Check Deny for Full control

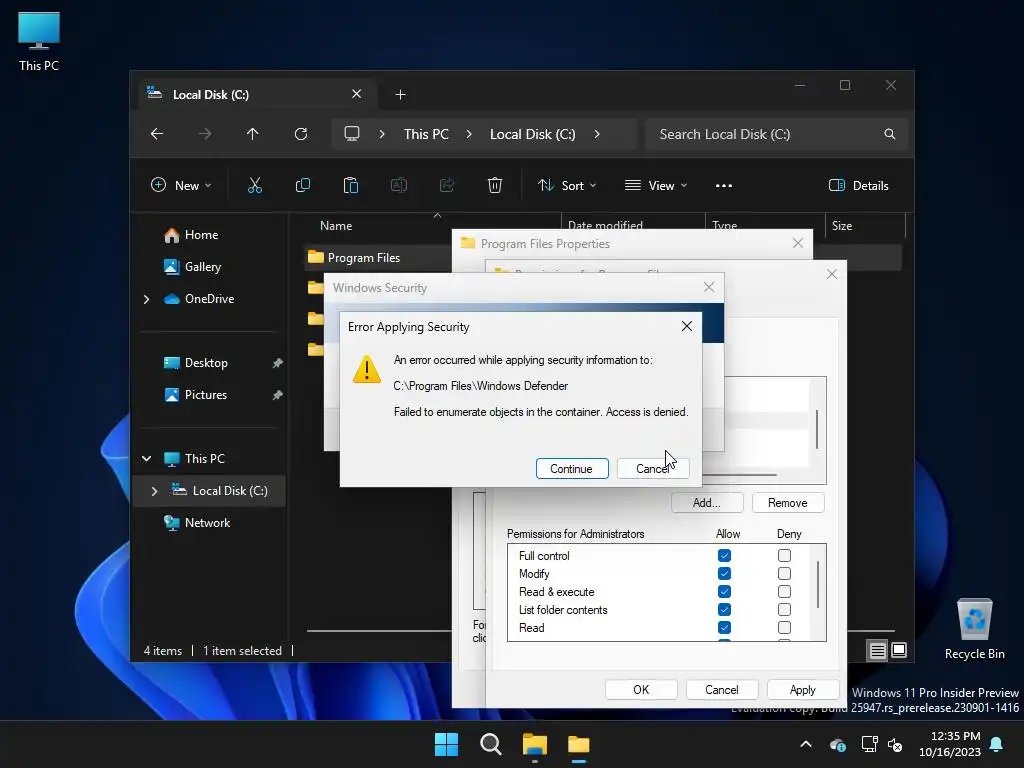tap(784, 555)
